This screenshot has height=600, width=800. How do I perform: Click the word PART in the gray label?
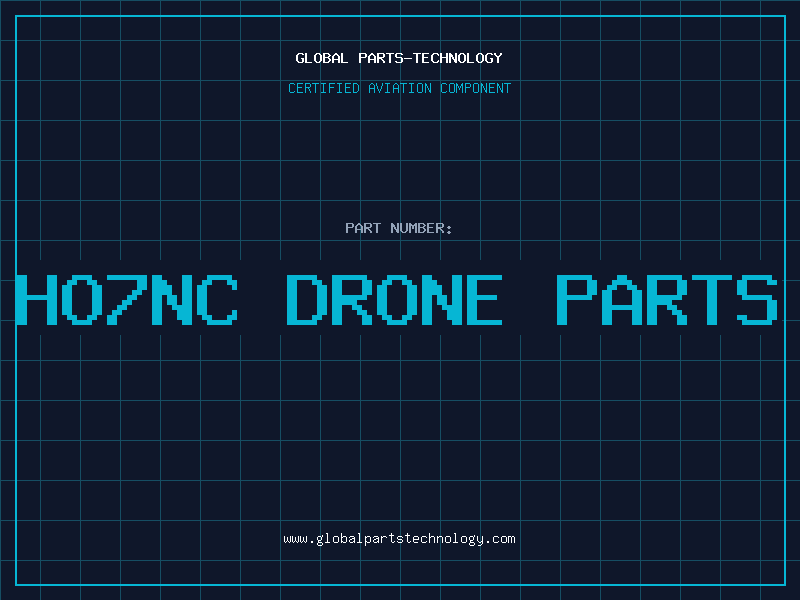tap(363, 228)
